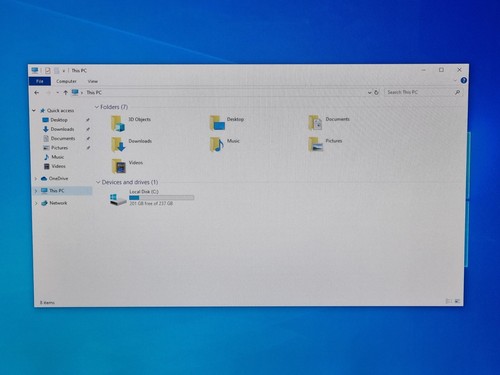The height and width of the screenshot is (375, 500).
Task: Refresh the This PC view
Action: [x=376, y=92]
